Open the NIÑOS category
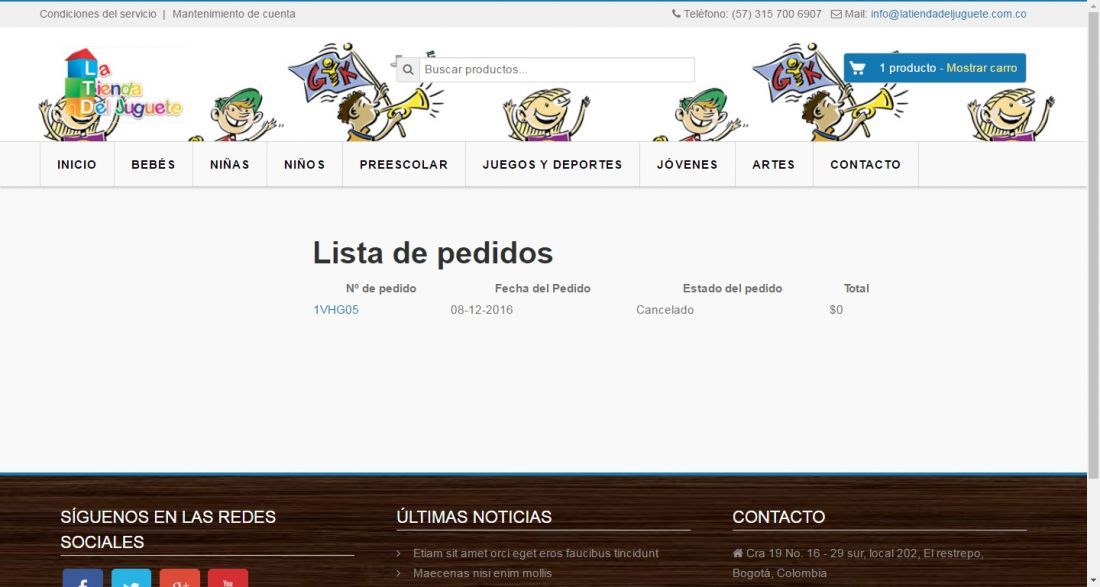The width and height of the screenshot is (1100, 587). [304, 164]
